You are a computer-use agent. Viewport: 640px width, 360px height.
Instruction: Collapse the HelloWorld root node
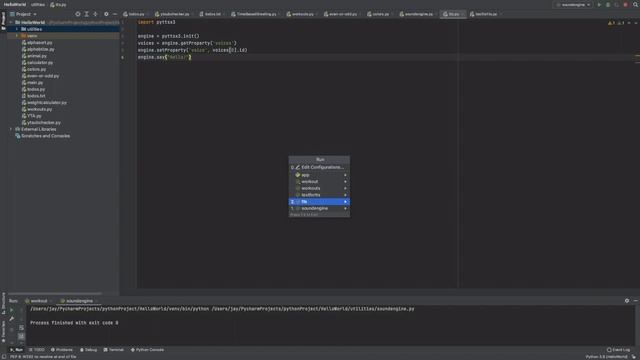pyautogui.click(x=11, y=22)
